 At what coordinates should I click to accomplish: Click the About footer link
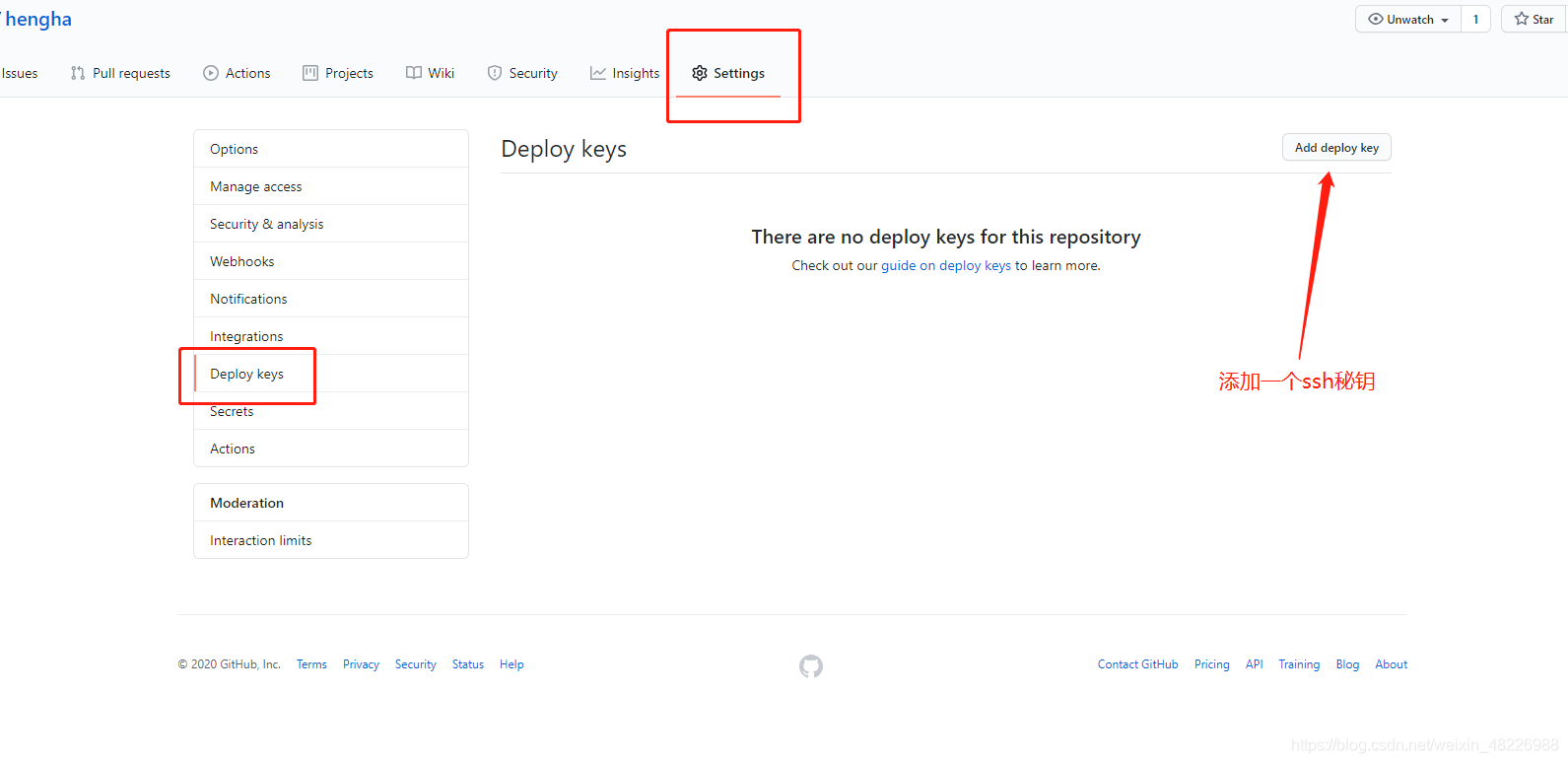[x=1392, y=664]
